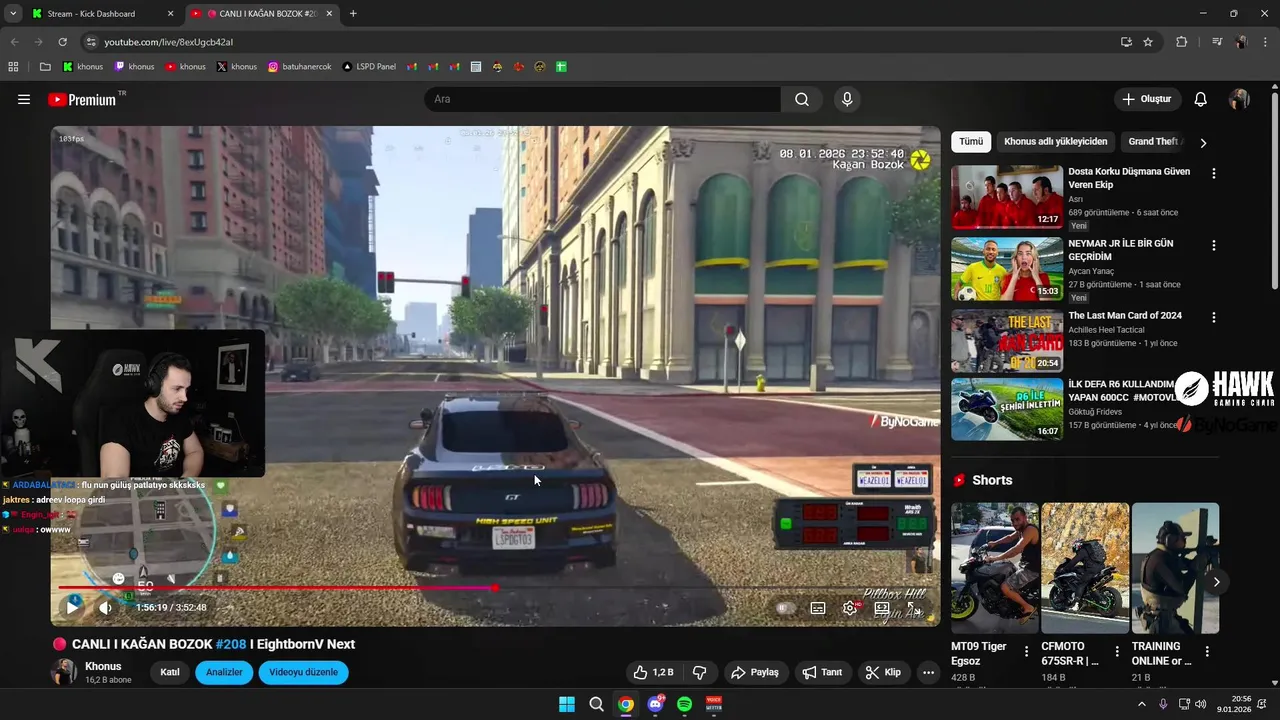Open the YouTube account avatar menu
The image size is (1280, 720).
click(1239, 99)
